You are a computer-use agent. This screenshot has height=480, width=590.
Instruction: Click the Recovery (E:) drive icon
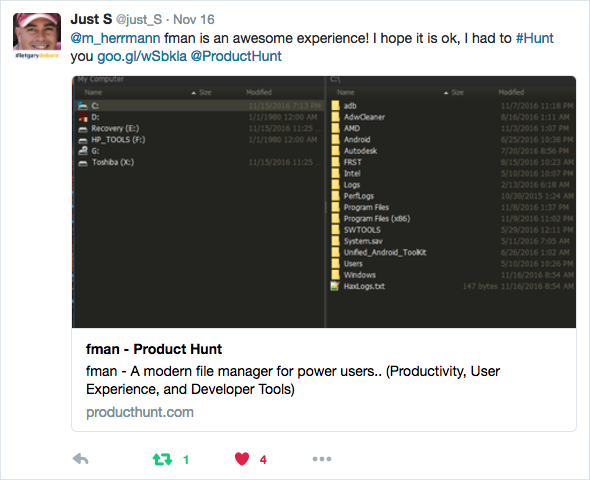[83, 129]
